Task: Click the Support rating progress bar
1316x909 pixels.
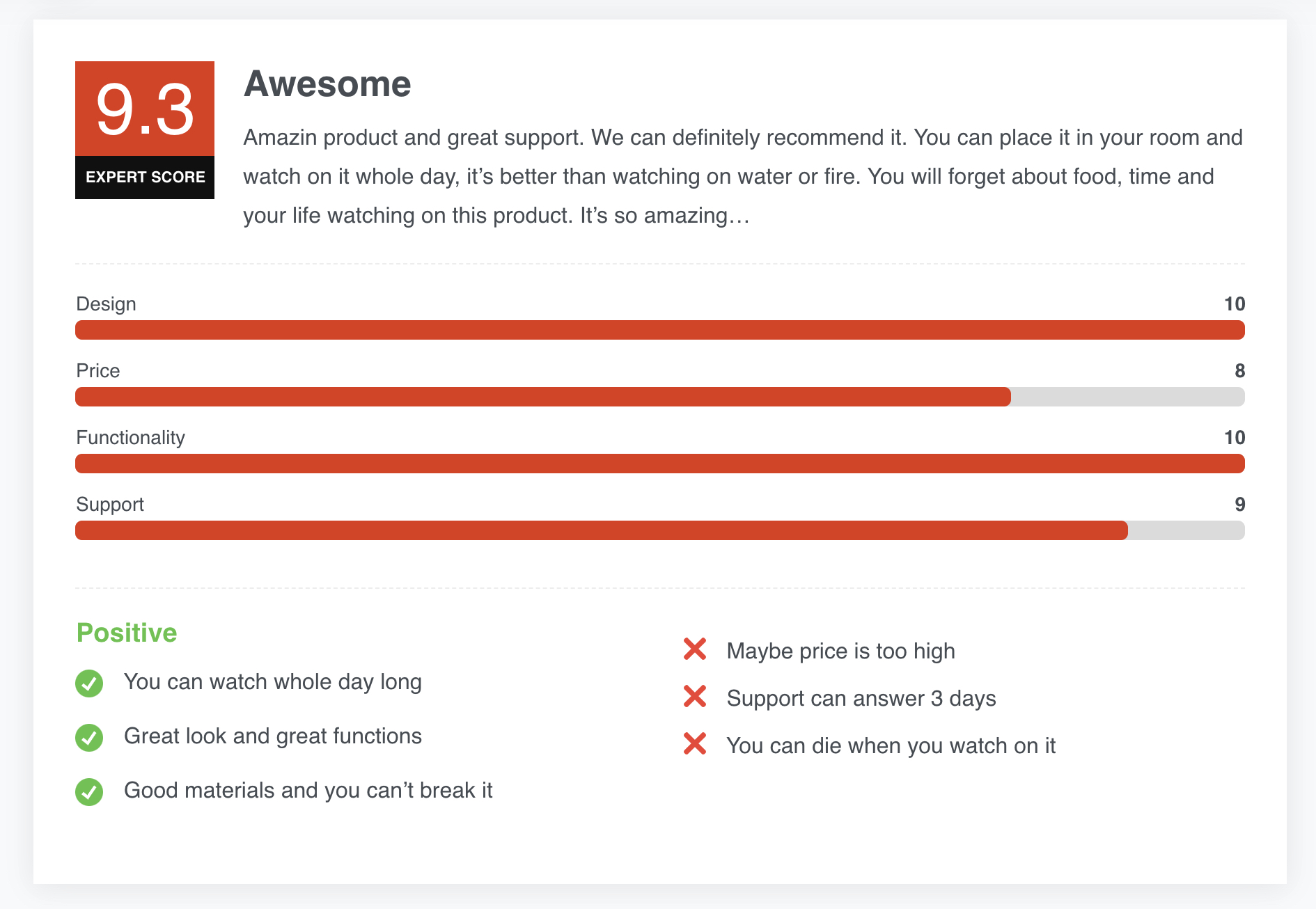Action: pyautogui.click(x=659, y=530)
